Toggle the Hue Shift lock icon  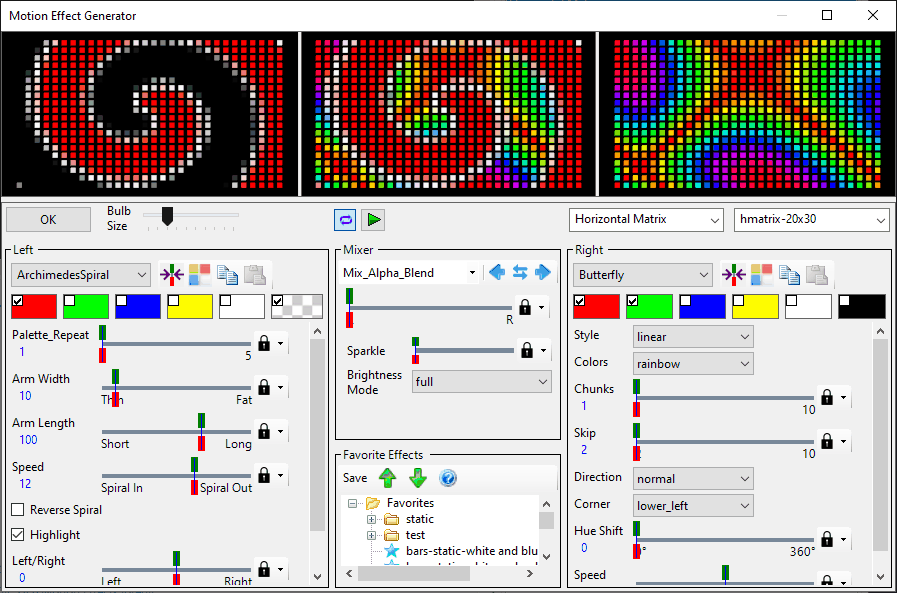[827, 539]
